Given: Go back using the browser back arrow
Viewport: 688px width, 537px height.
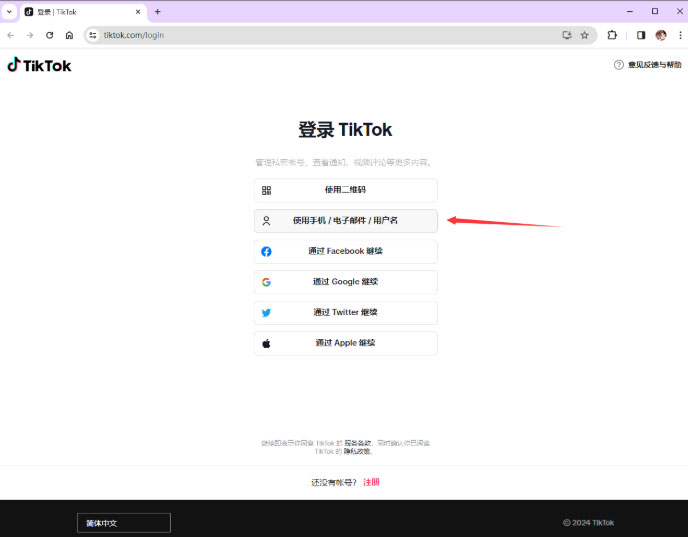Looking at the screenshot, I should 11,35.
